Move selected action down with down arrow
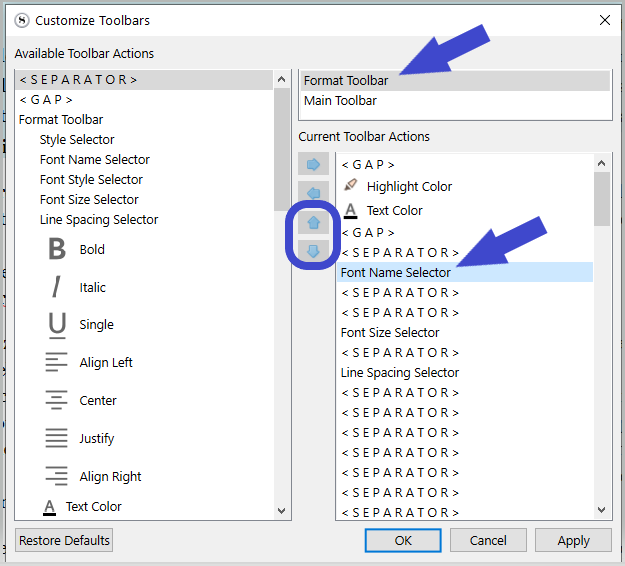This screenshot has width=625, height=566. [x=313, y=251]
